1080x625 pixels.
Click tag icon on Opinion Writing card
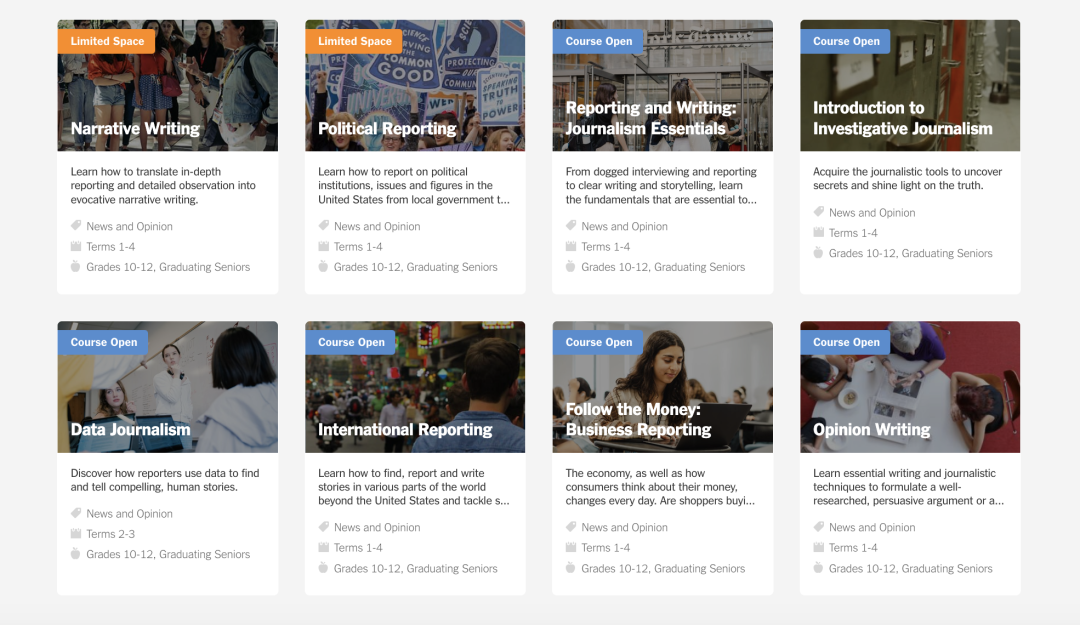[x=818, y=527]
